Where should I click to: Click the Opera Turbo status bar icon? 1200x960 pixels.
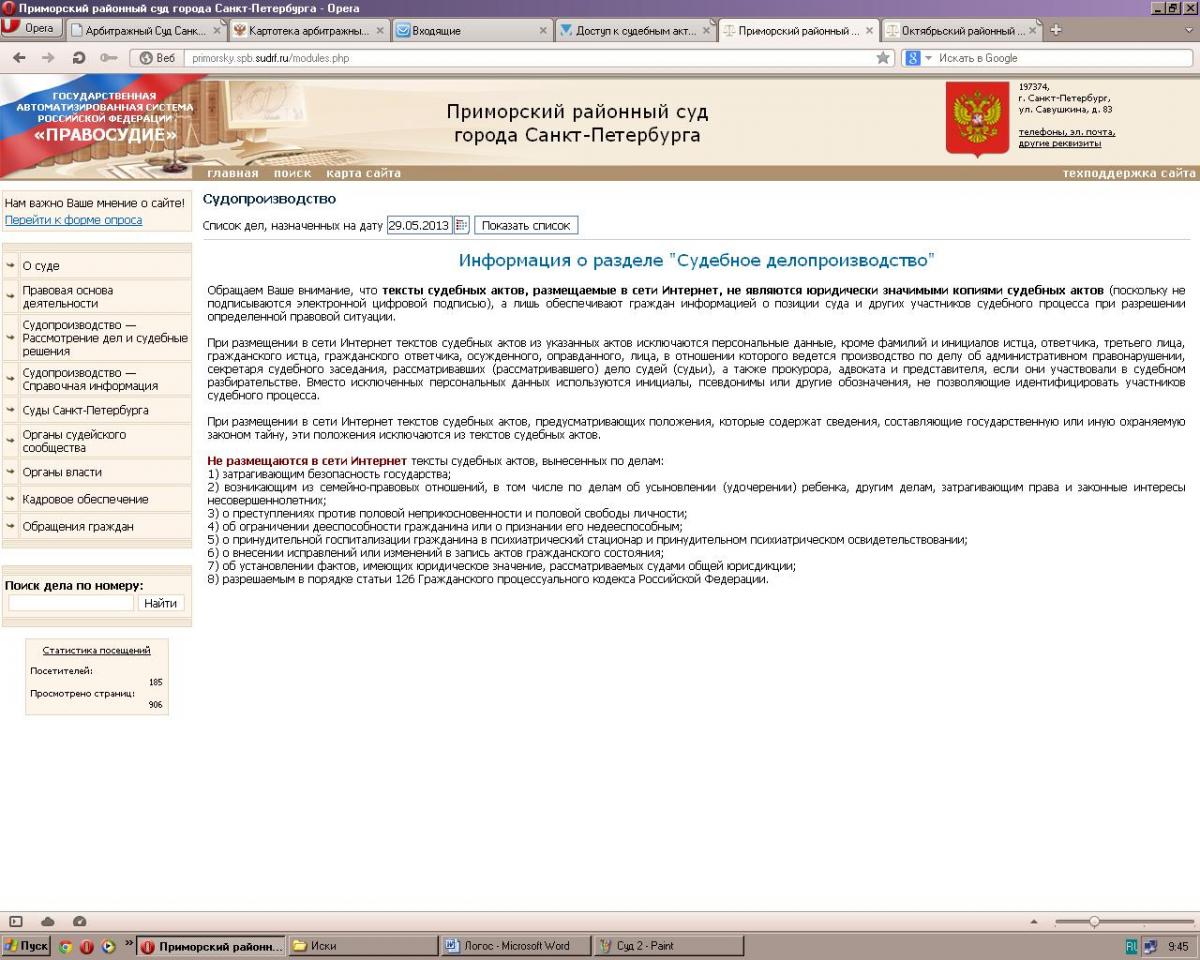pyautogui.click(x=80, y=921)
